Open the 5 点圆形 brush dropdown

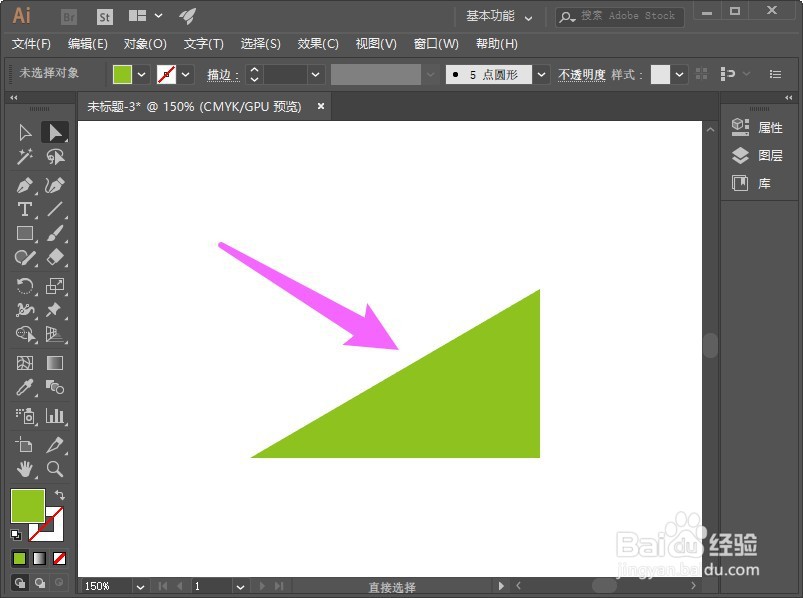coord(541,75)
